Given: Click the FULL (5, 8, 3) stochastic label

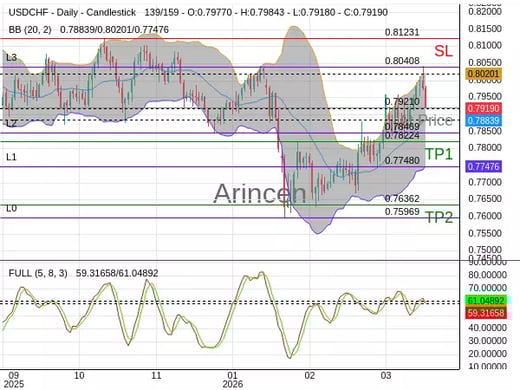Looking at the screenshot, I should coord(38,273).
